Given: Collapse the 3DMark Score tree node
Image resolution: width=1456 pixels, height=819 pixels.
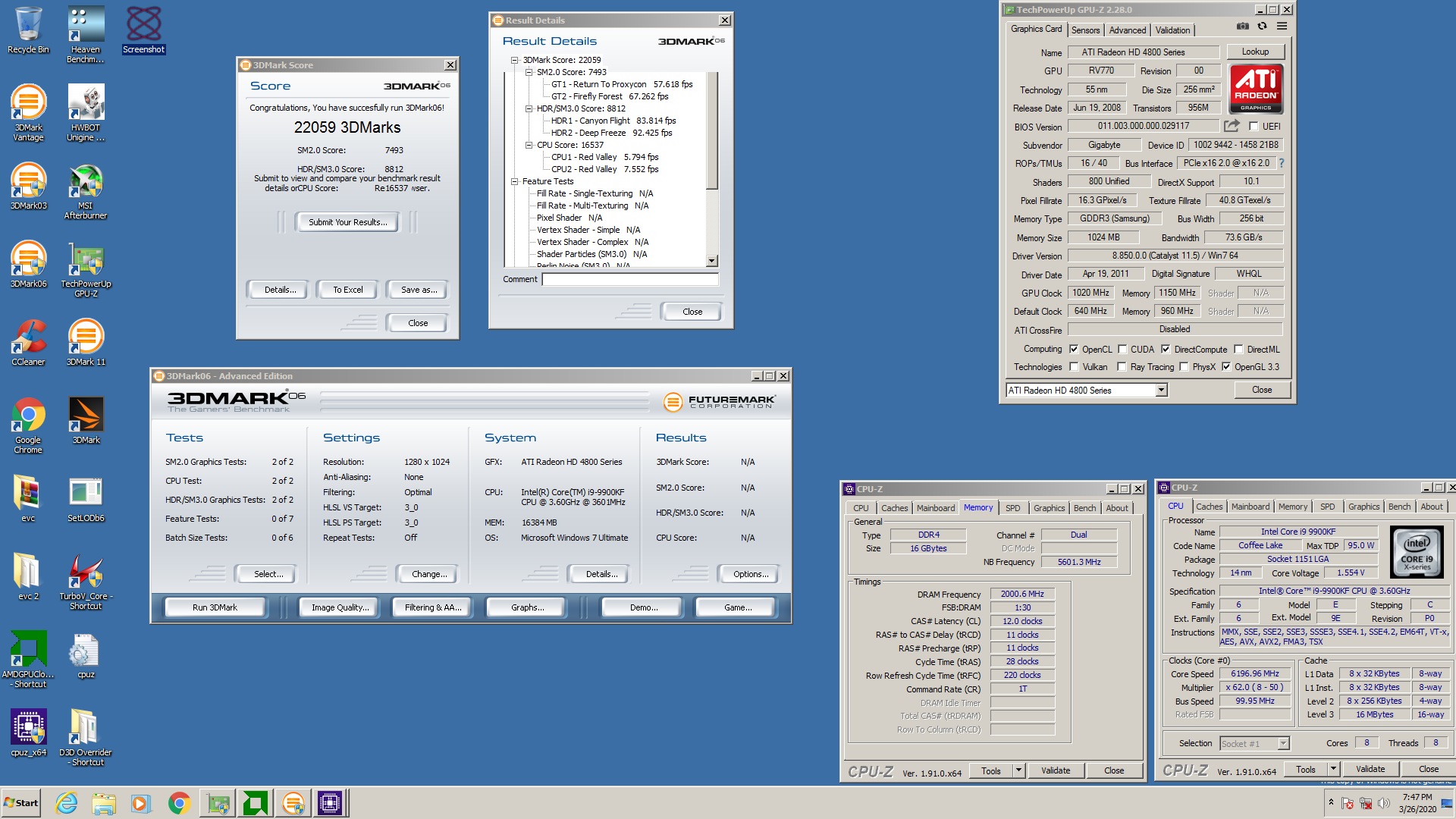Looking at the screenshot, I should (x=514, y=60).
